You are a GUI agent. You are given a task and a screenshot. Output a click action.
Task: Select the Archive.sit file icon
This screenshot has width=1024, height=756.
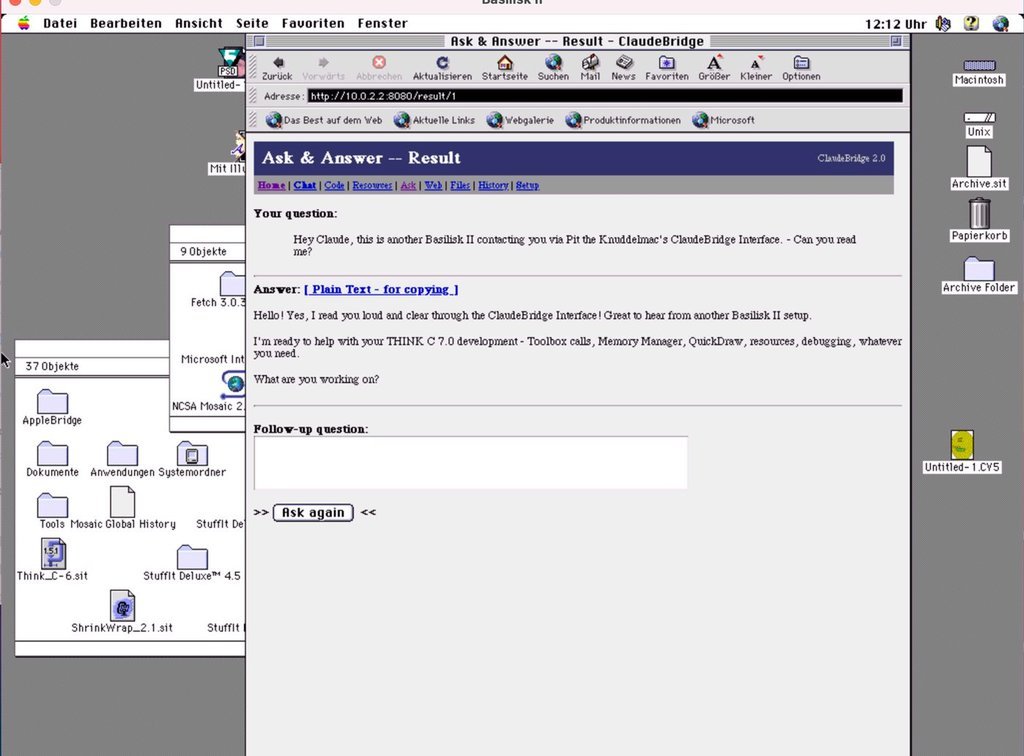click(979, 161)
